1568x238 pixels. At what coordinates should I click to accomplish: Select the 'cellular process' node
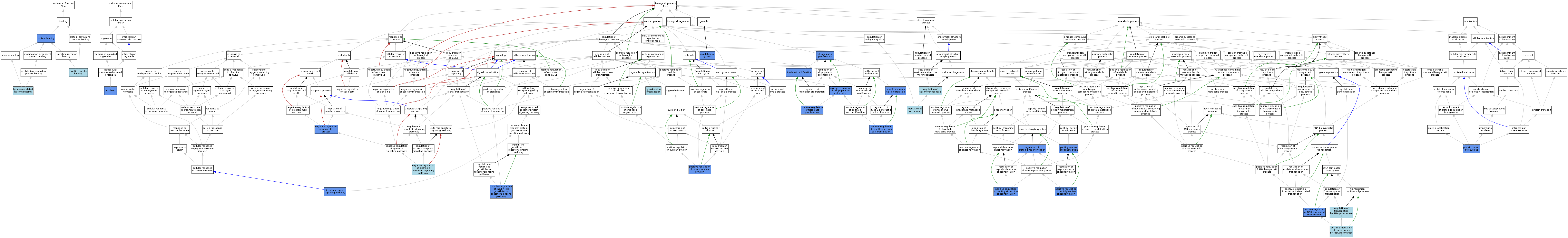click(653, 21)
